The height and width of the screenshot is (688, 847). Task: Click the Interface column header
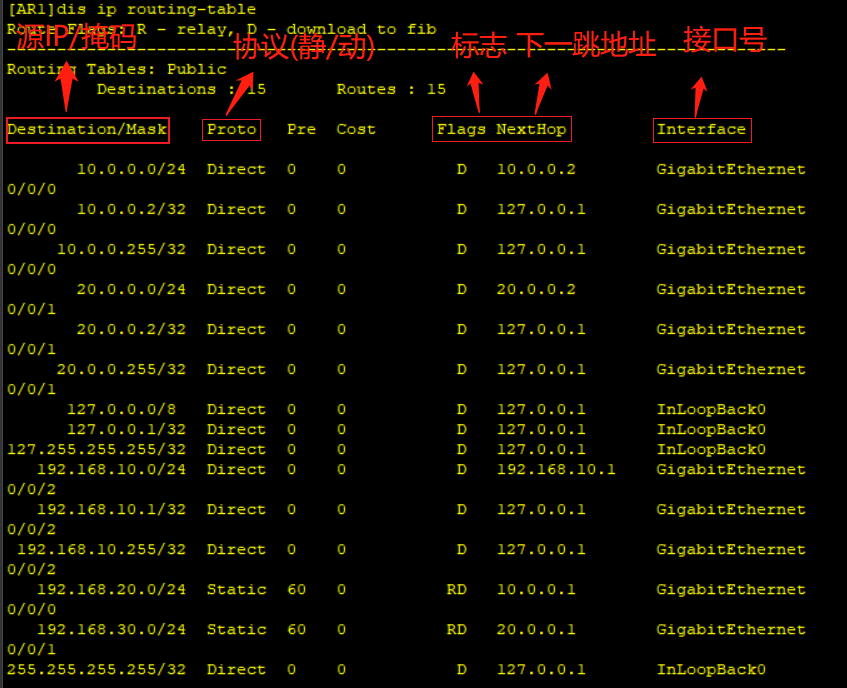[702, 130]
